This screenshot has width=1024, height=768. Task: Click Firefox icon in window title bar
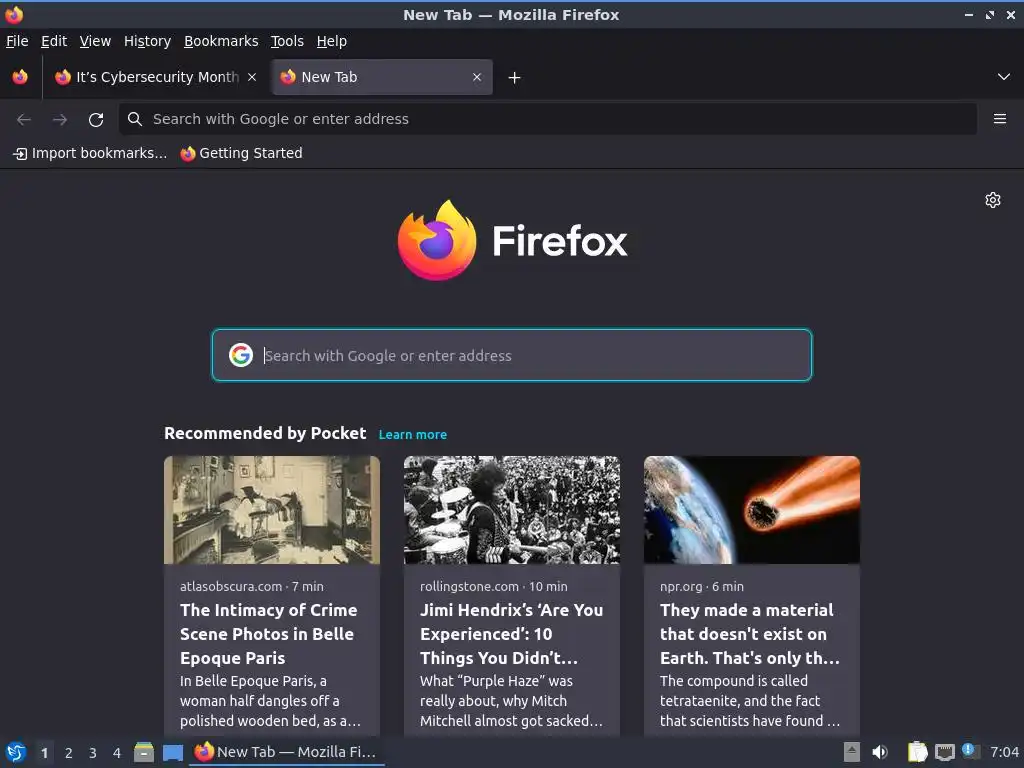click(14, 14)
